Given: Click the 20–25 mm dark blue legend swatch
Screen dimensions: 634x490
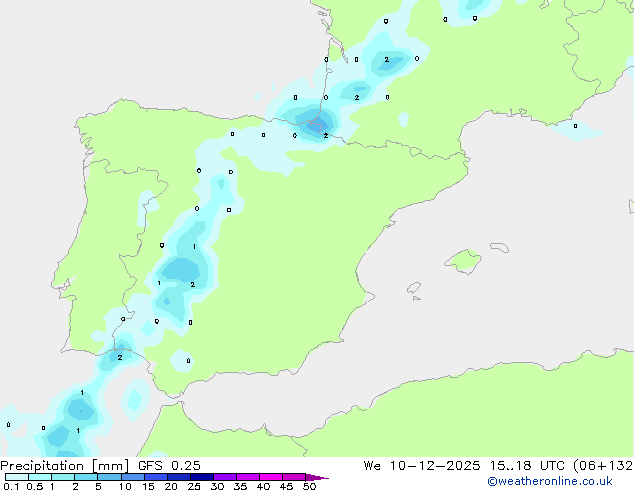Looking at the screenshot, I should pos(179,477).
